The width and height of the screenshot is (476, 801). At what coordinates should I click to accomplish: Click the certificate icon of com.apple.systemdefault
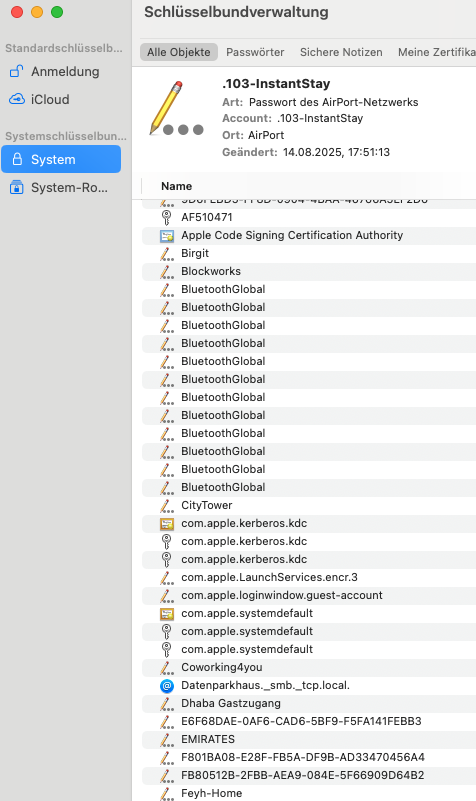click(166, 614)
